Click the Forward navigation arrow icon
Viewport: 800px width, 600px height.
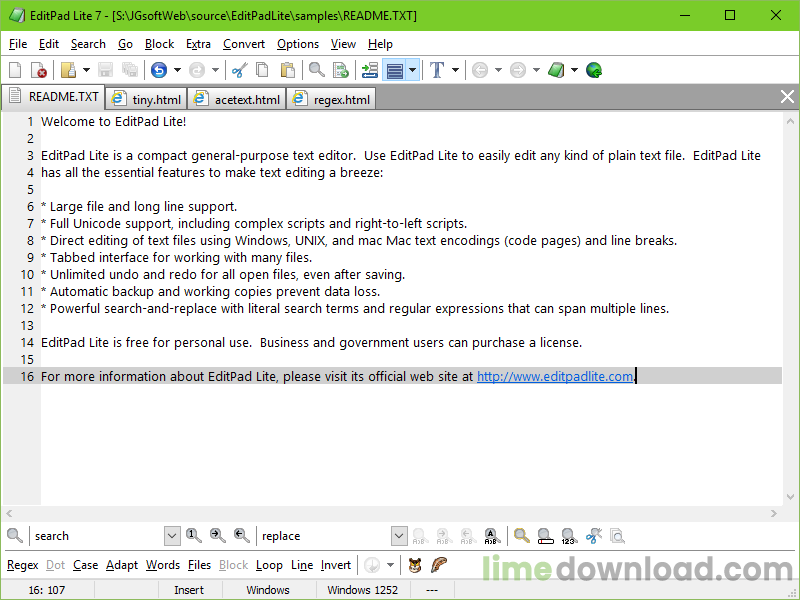point(518,70)
